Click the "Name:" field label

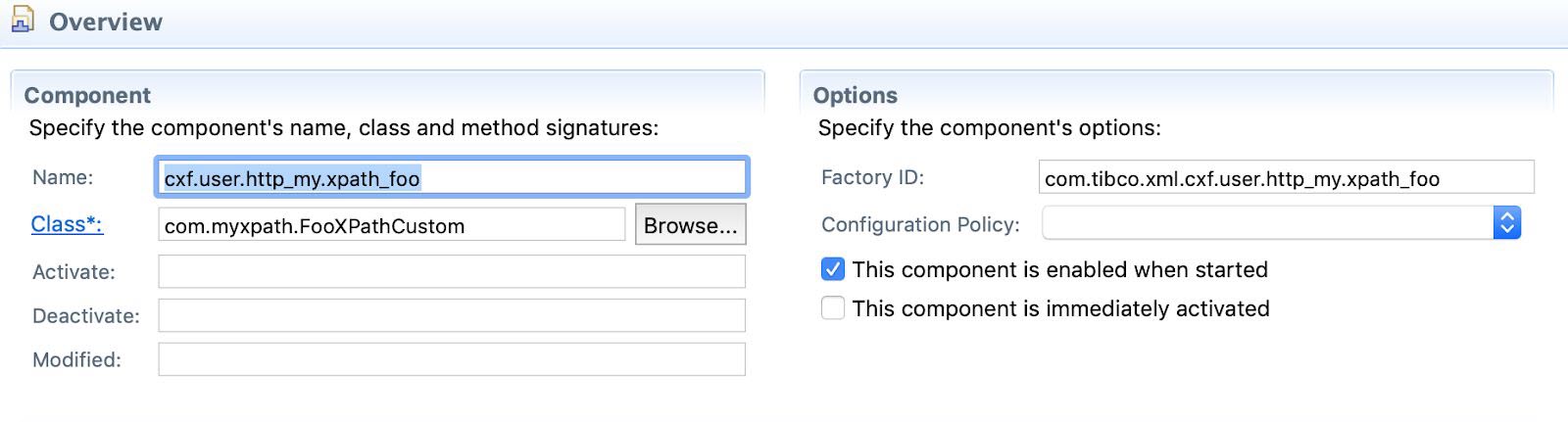[63, 177]
